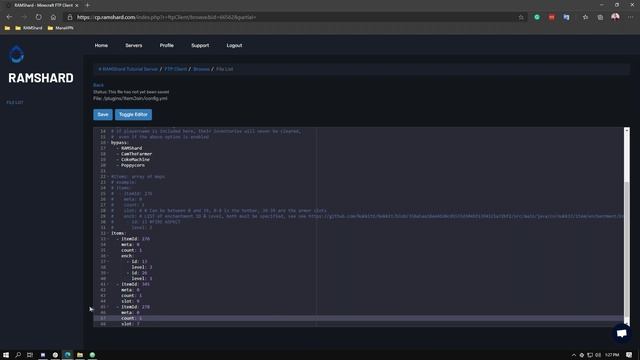Open the Windows Start menu
640x360 pixels.
coord(6,355)
